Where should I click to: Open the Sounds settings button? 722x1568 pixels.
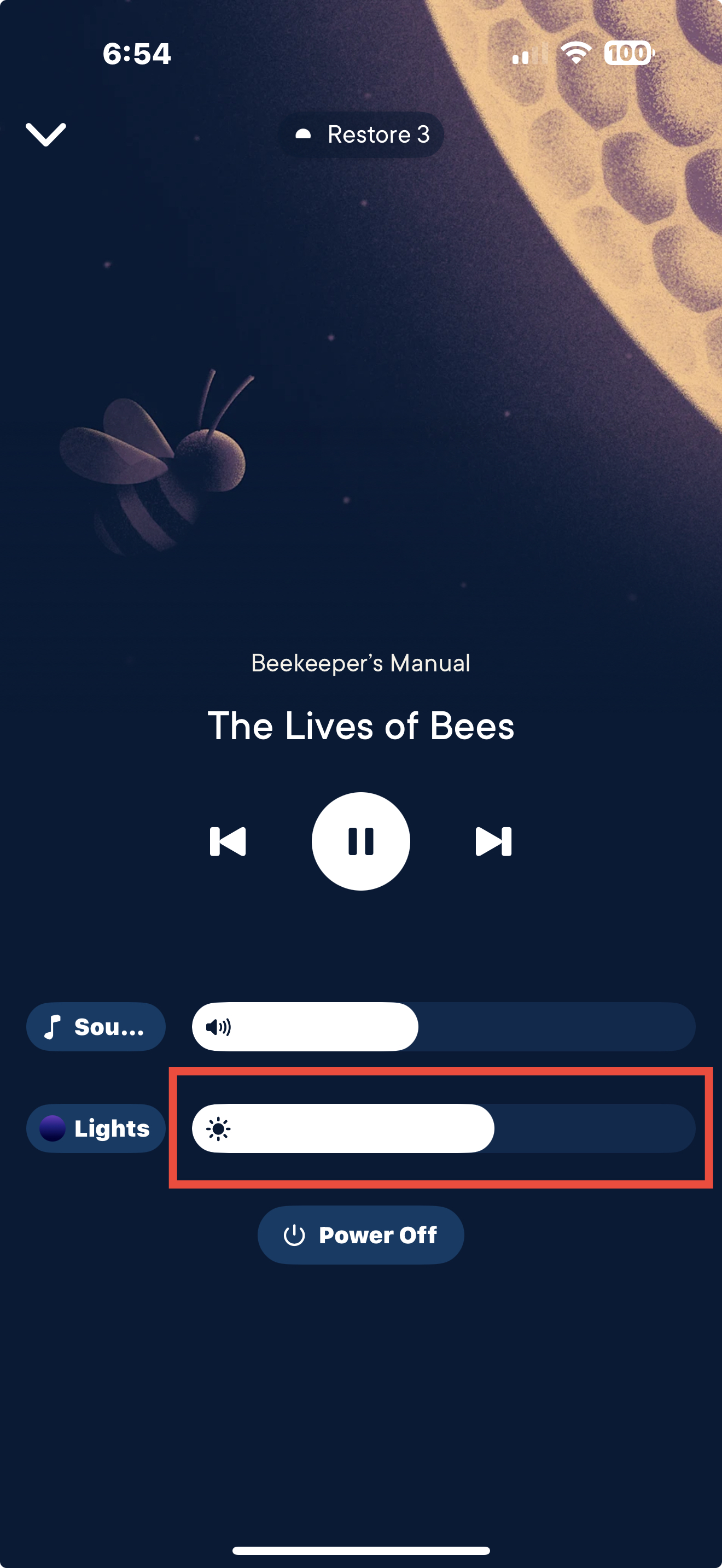click(96, 1027)
